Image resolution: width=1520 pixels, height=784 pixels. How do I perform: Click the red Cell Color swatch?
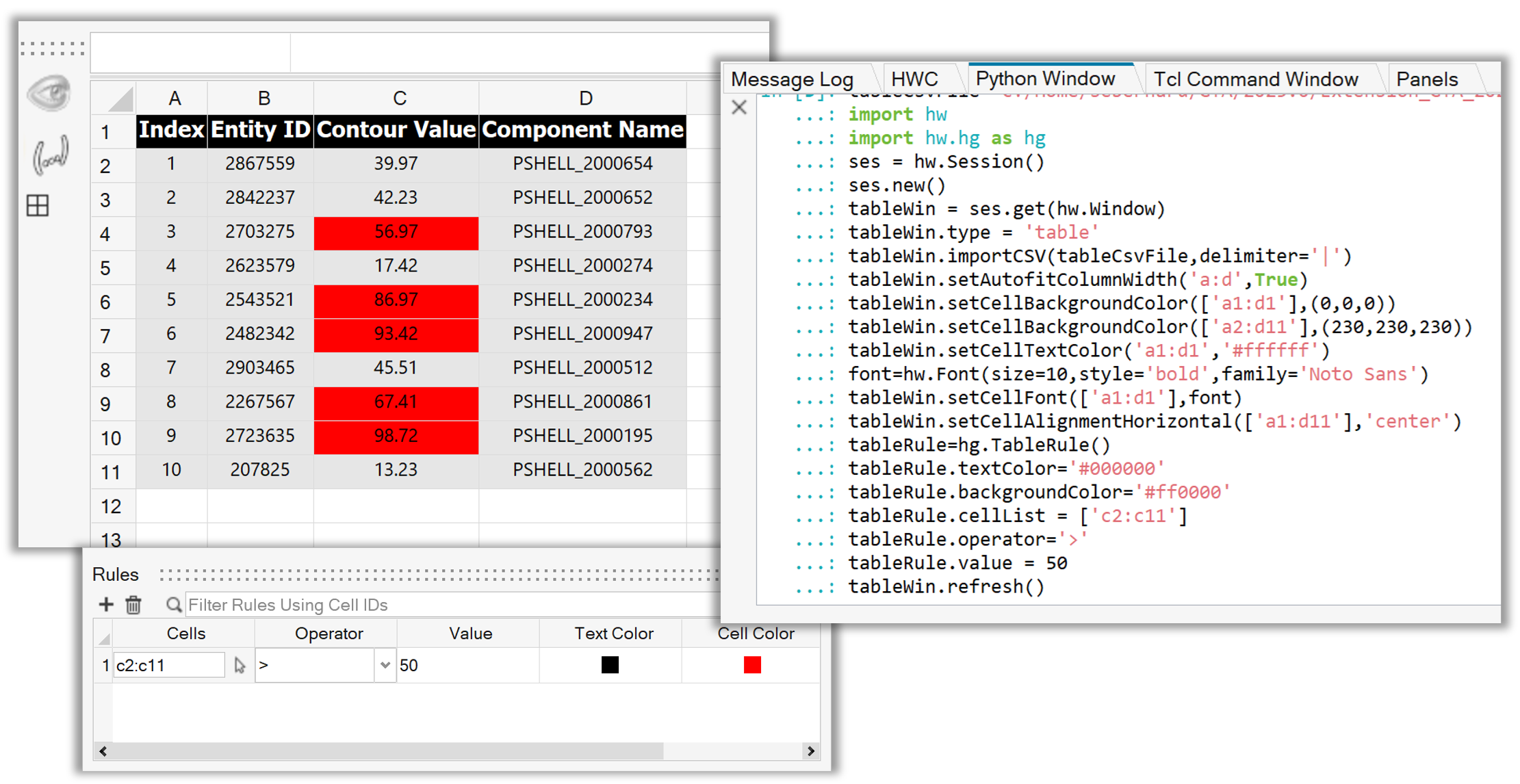point(752,665)
